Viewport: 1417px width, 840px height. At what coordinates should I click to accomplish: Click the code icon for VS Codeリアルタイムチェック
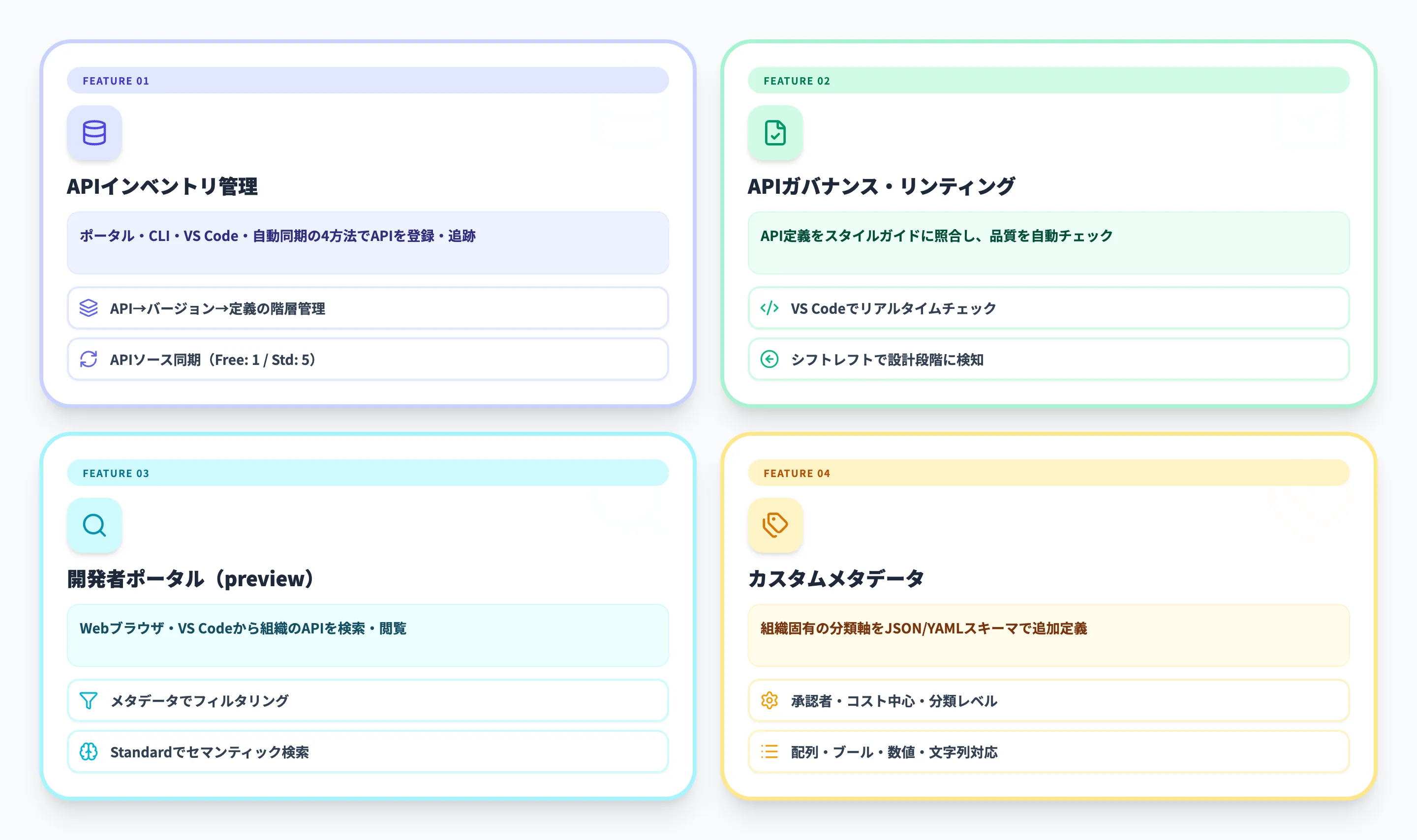(770, 308)
